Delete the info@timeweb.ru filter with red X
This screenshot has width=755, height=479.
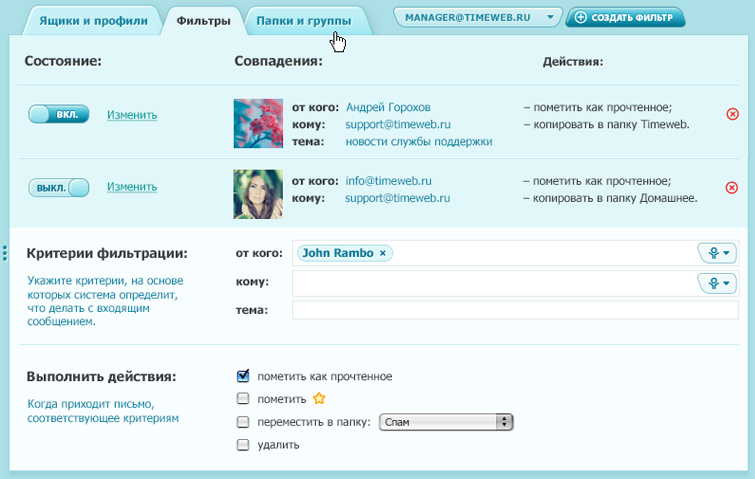tap(732, 188)
